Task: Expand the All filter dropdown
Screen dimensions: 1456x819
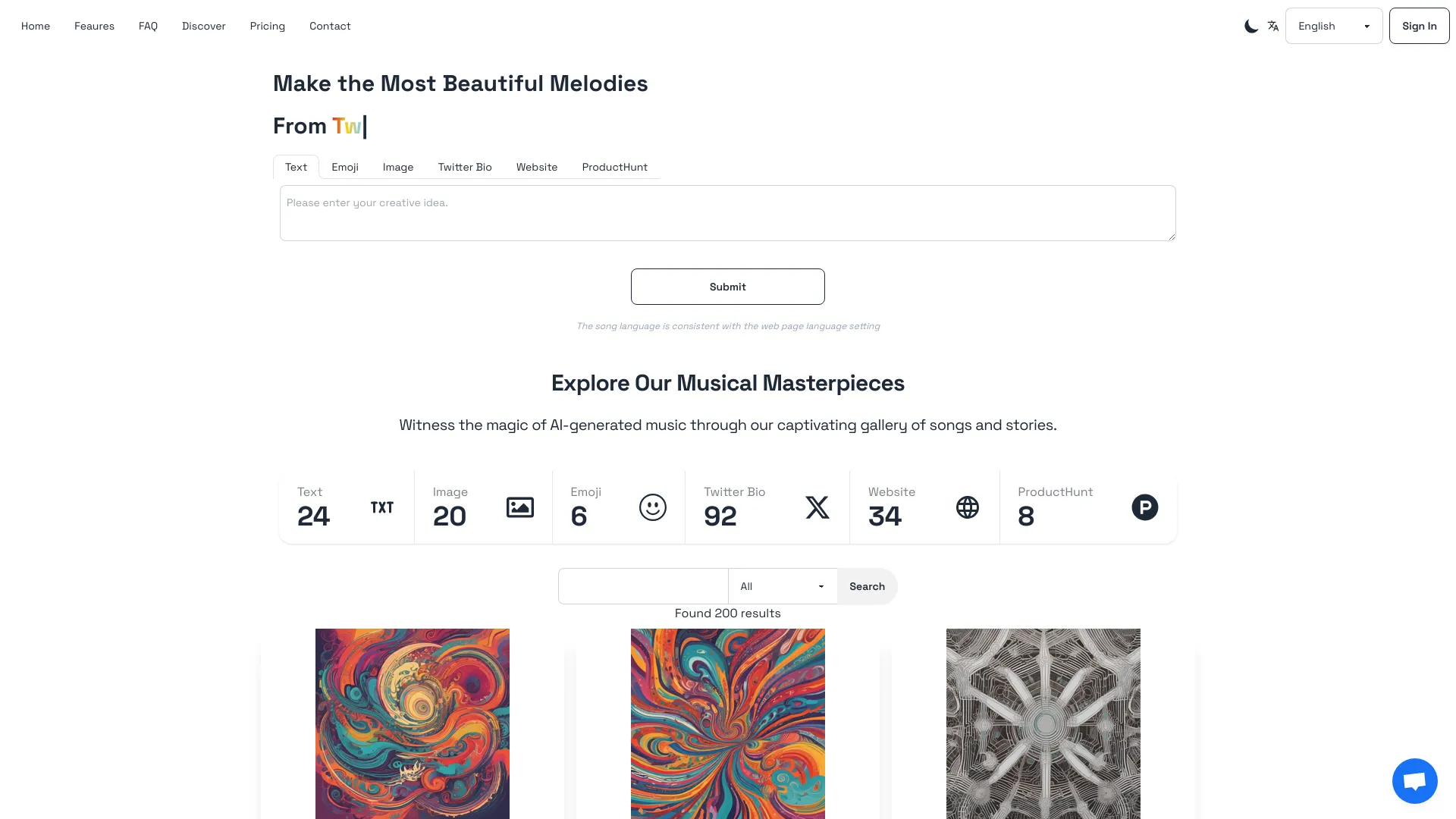Action: pyautogui.click(x=782, y=586)
